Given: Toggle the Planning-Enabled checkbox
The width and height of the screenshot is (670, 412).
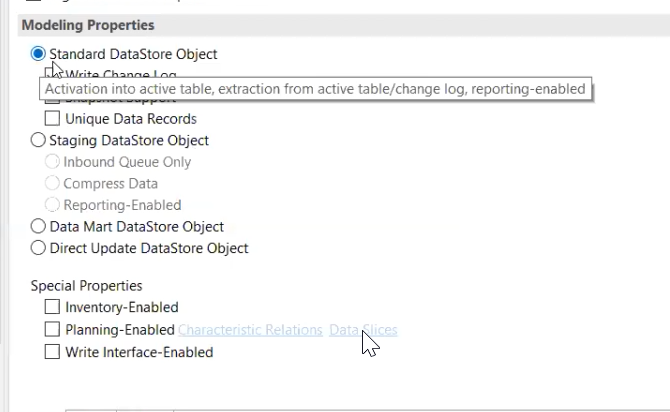Looking at the screenshot, I should [52, 329].
